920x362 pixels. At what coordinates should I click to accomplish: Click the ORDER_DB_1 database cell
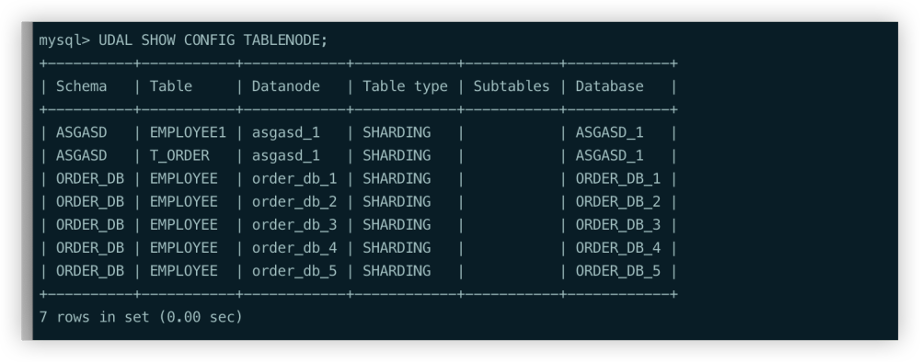coord(618,179)
